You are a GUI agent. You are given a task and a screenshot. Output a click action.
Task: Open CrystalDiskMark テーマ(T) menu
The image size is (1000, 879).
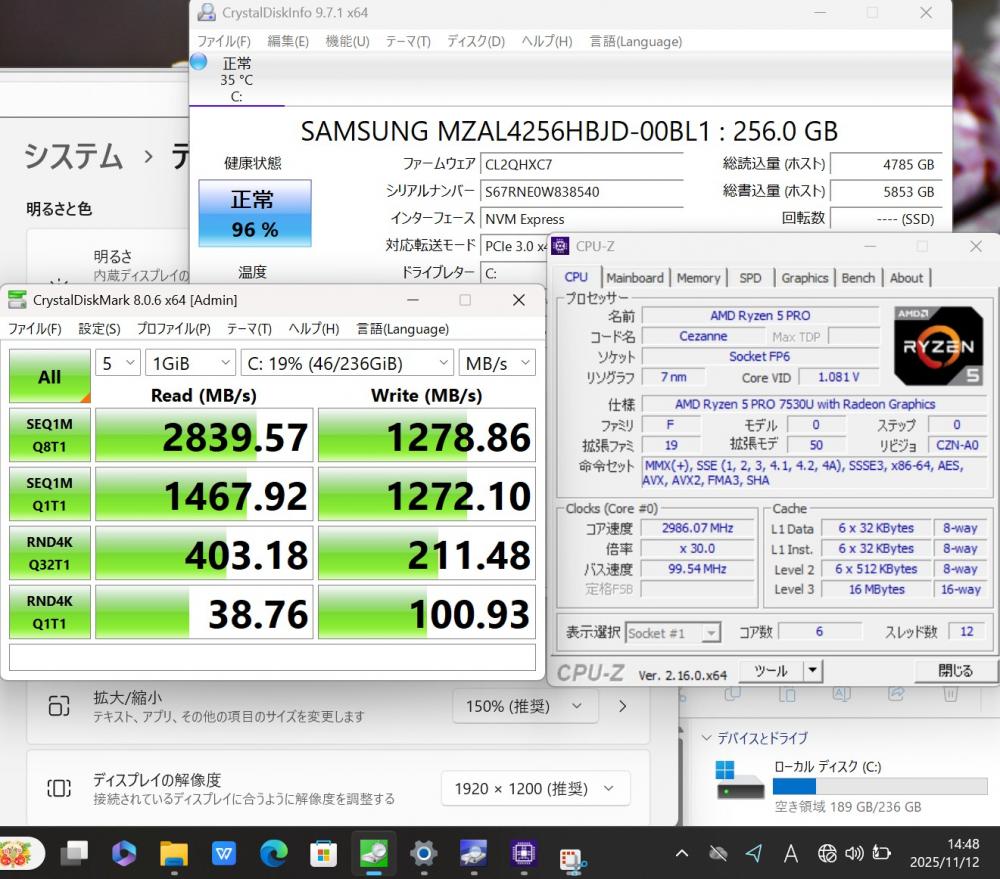click(x=249, y=329)
